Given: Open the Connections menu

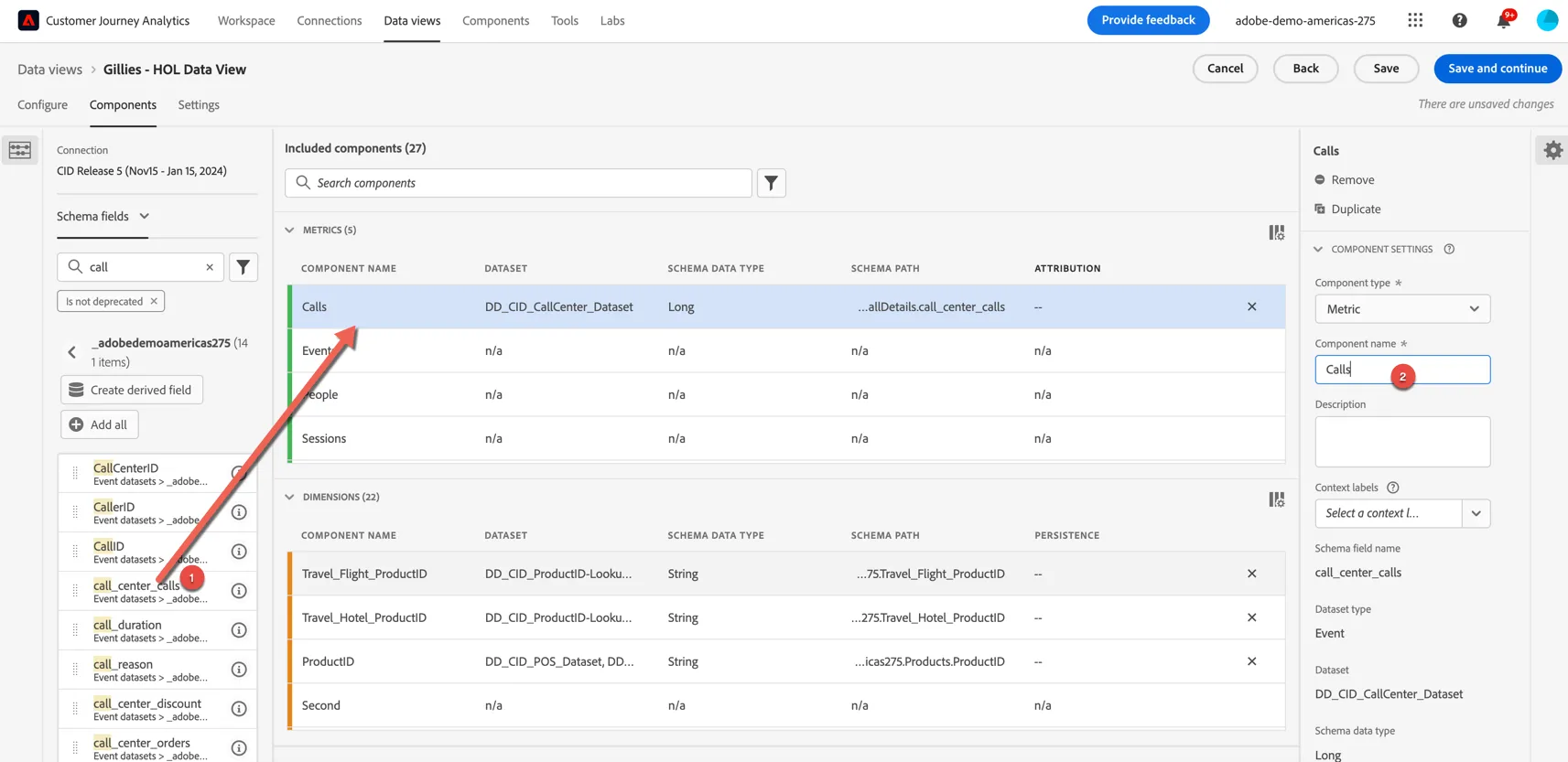Looking at the screenshot, I should coord(330,20).
